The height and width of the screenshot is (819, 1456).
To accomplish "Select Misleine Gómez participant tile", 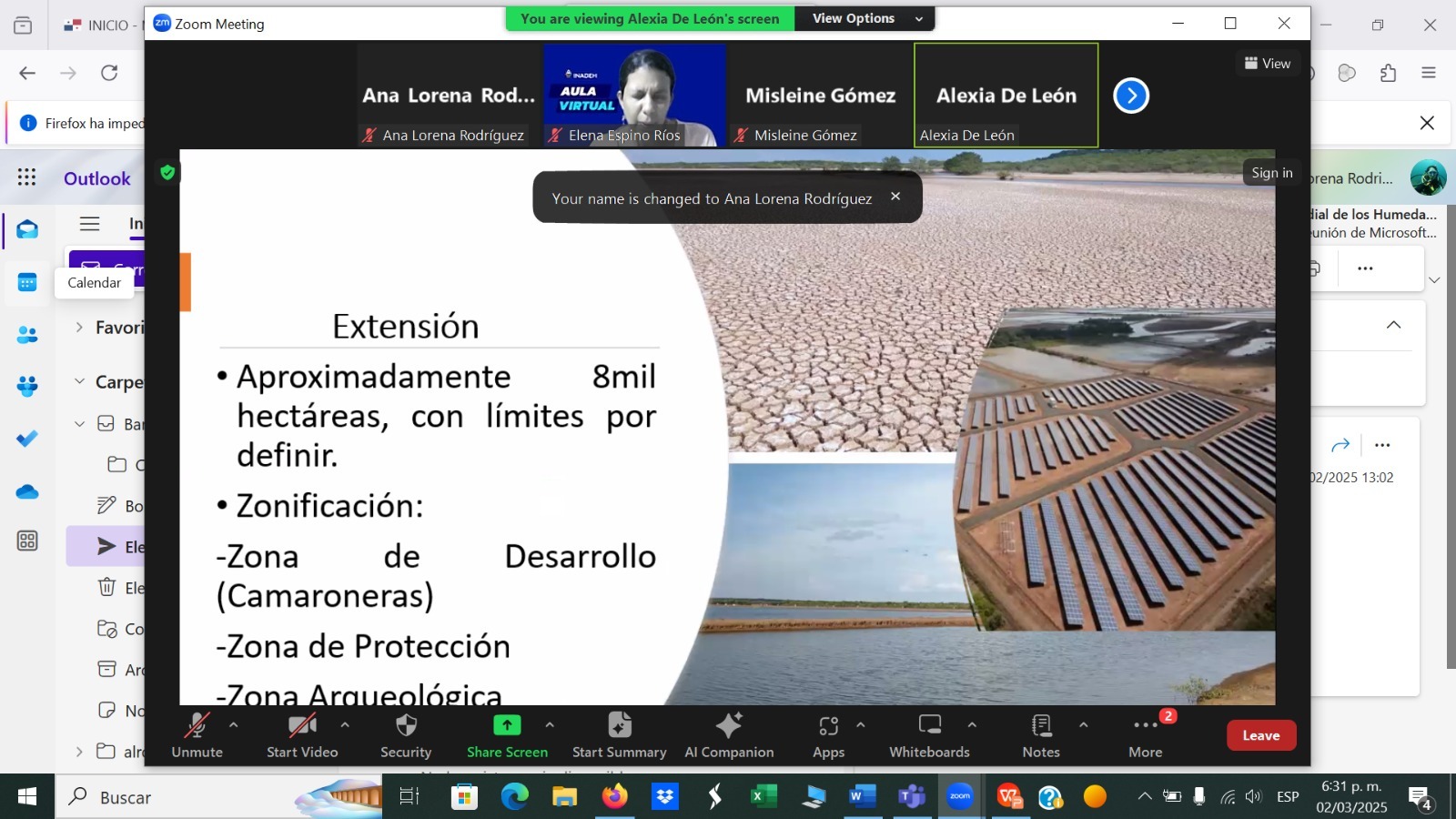I will 820,95.
